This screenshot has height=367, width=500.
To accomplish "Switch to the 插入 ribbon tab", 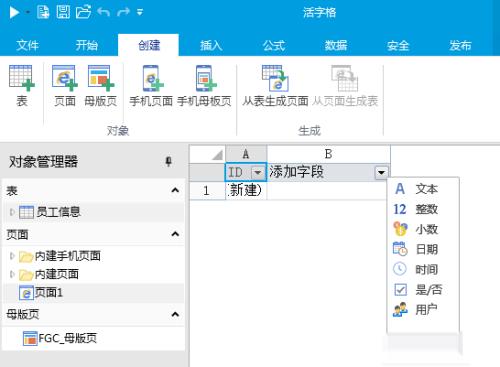I will [x=211, y=45].
